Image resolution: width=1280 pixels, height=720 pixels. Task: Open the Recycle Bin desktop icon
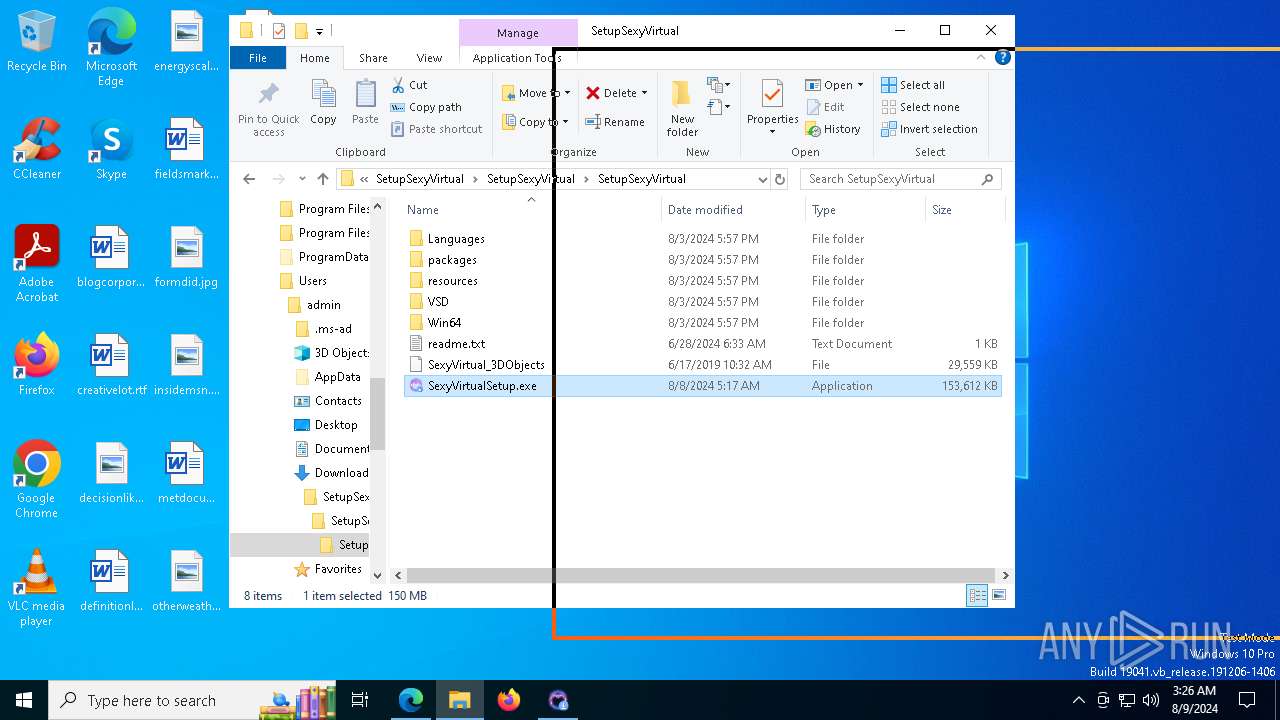(37, 43)
